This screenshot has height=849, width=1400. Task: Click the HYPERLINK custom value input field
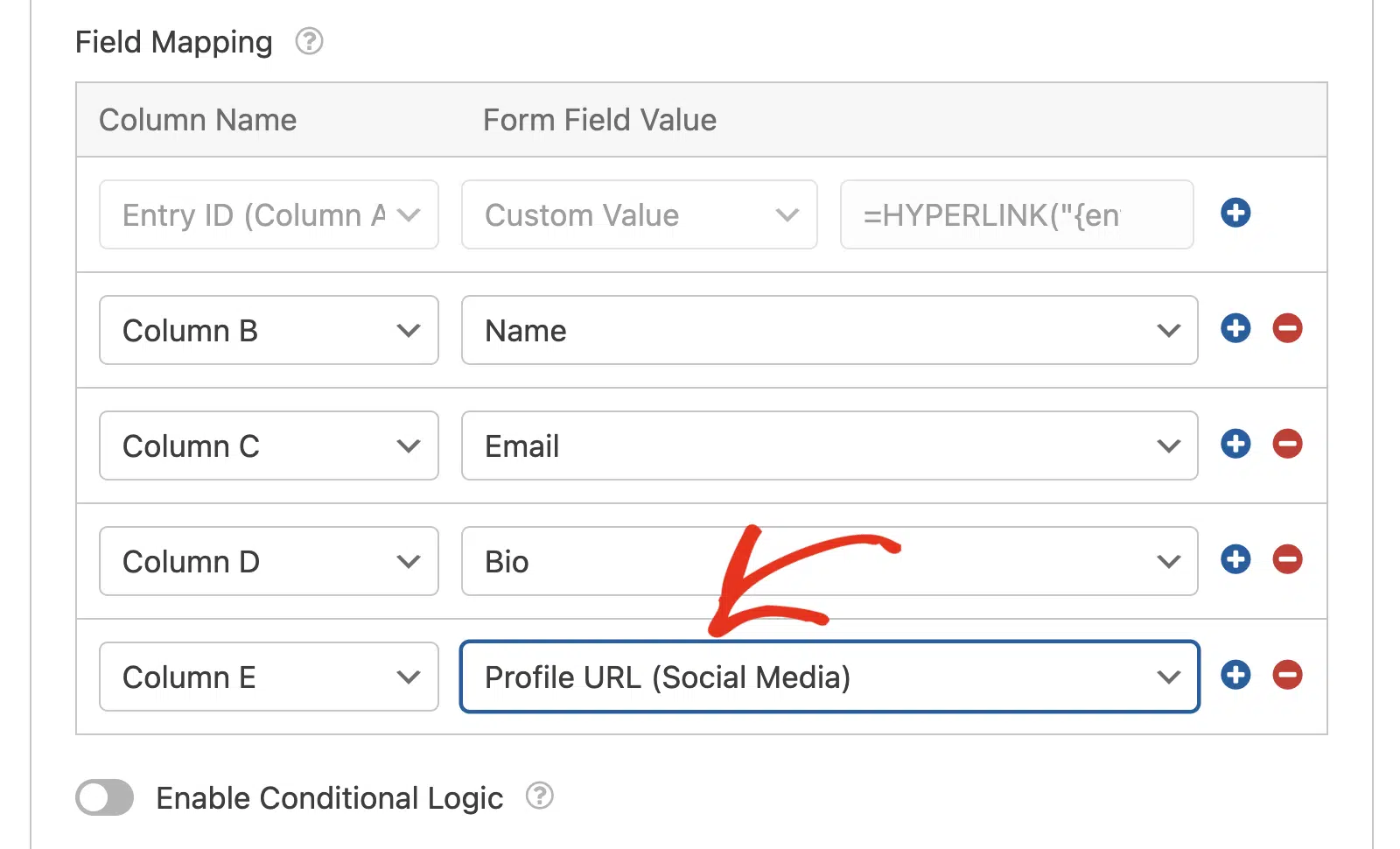pyautogui.click(x=1017, y=214)
